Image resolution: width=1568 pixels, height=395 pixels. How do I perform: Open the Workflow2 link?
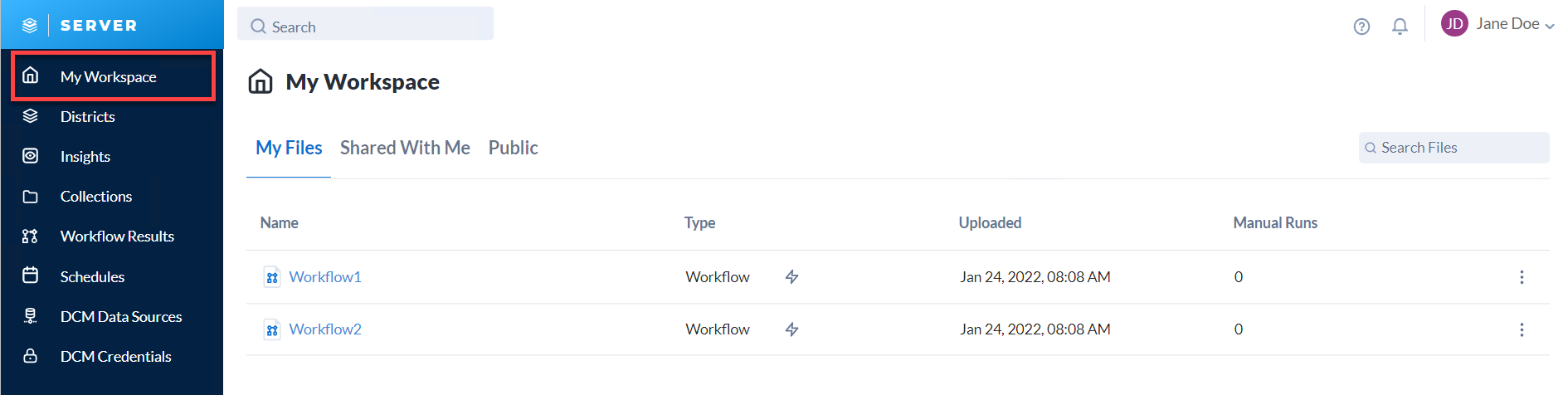325,329
